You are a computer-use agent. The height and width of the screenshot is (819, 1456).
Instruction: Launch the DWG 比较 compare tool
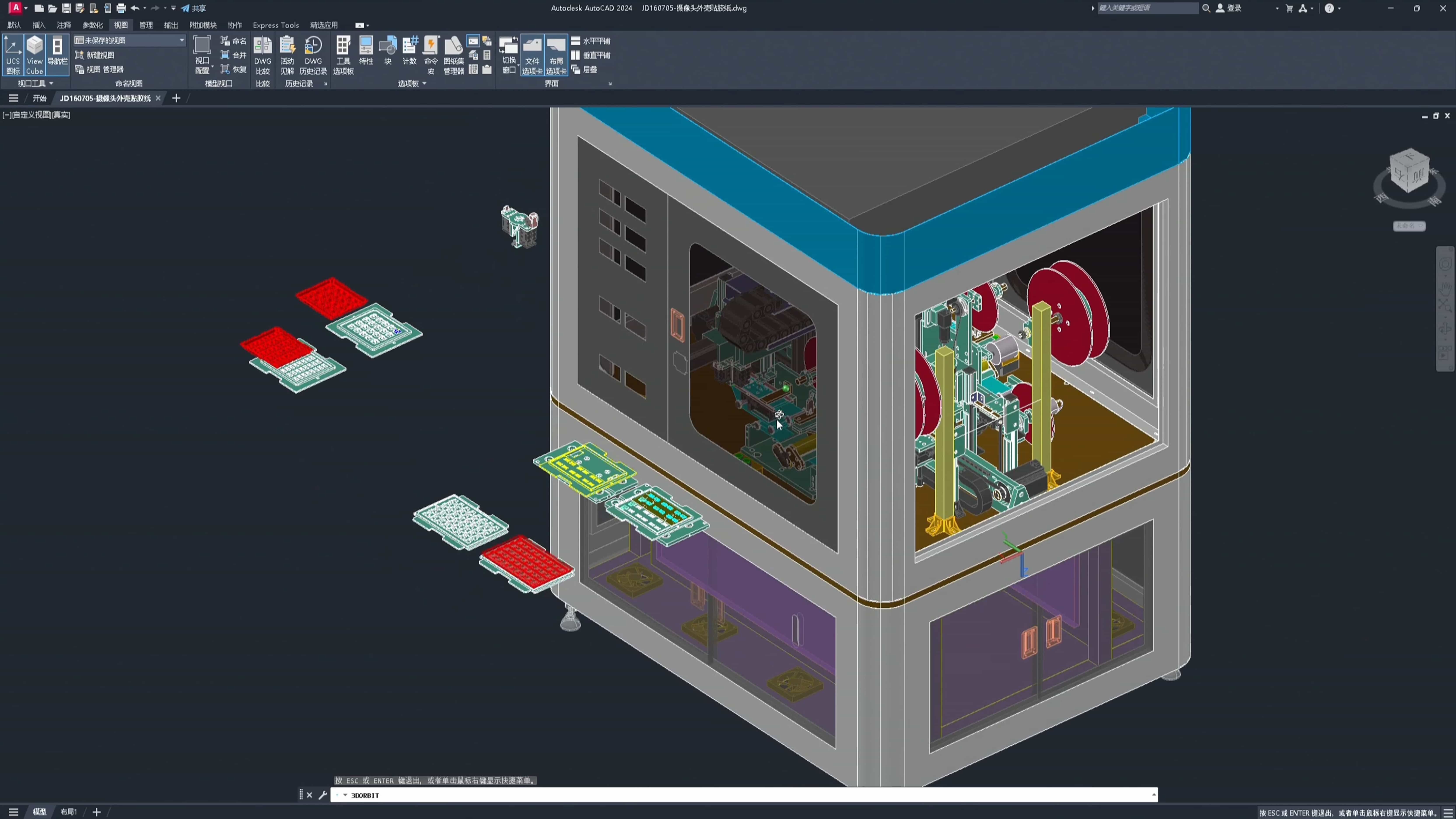[263, 55]
